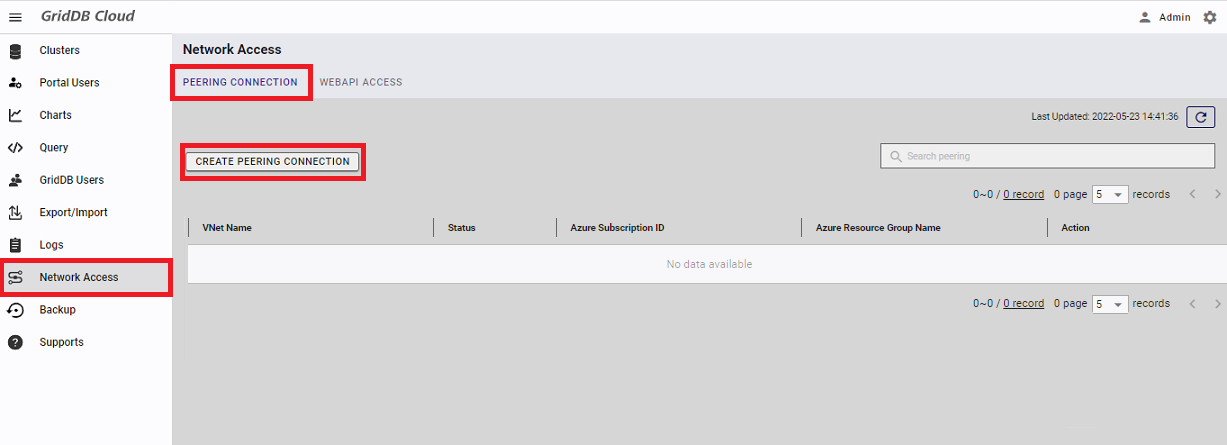The width and height of the screenshot is (1227, 445).
Task: Click the Clusters database icon
Action: pos(15,50)
